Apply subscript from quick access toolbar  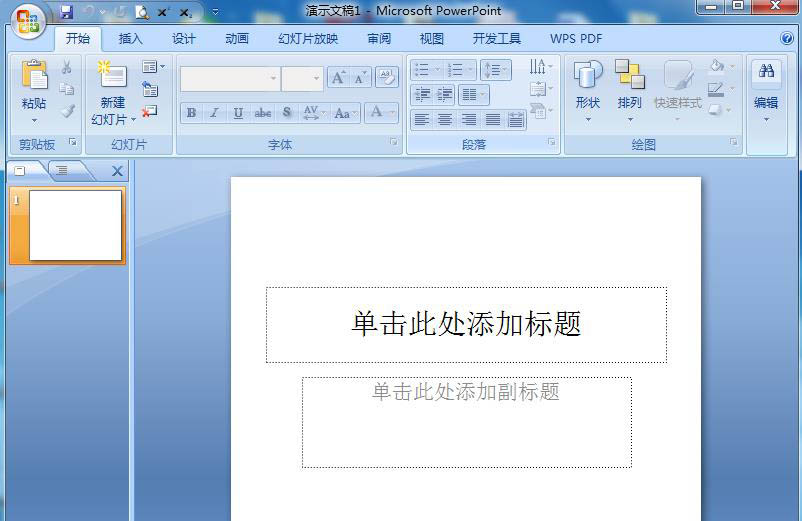click(x=185, y=13)
